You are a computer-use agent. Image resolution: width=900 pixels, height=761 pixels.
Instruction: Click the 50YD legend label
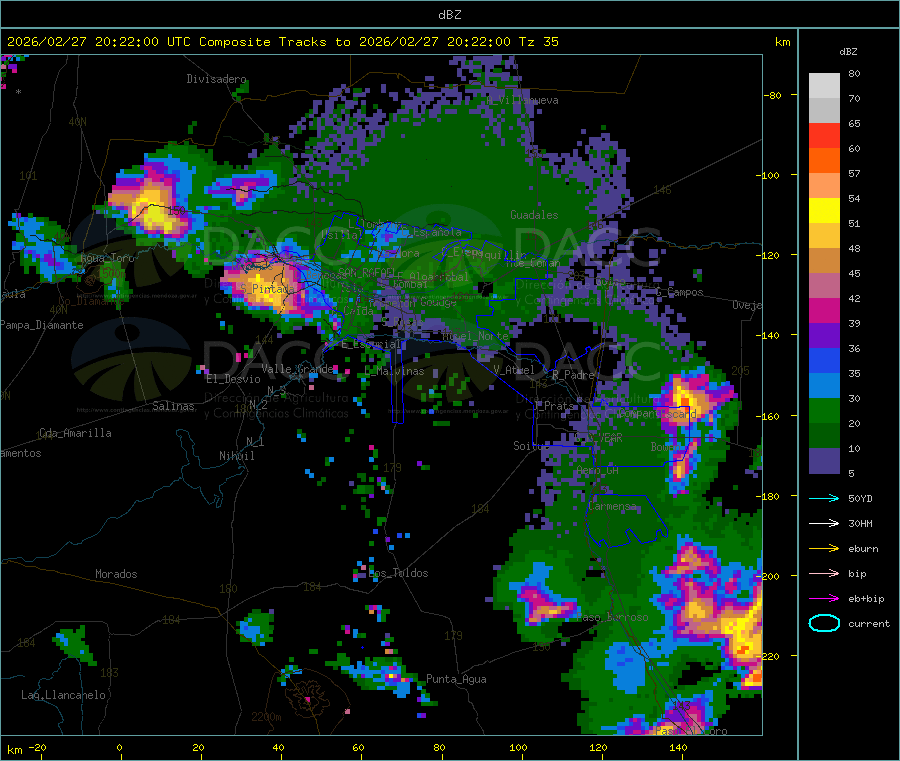(860, 498)
